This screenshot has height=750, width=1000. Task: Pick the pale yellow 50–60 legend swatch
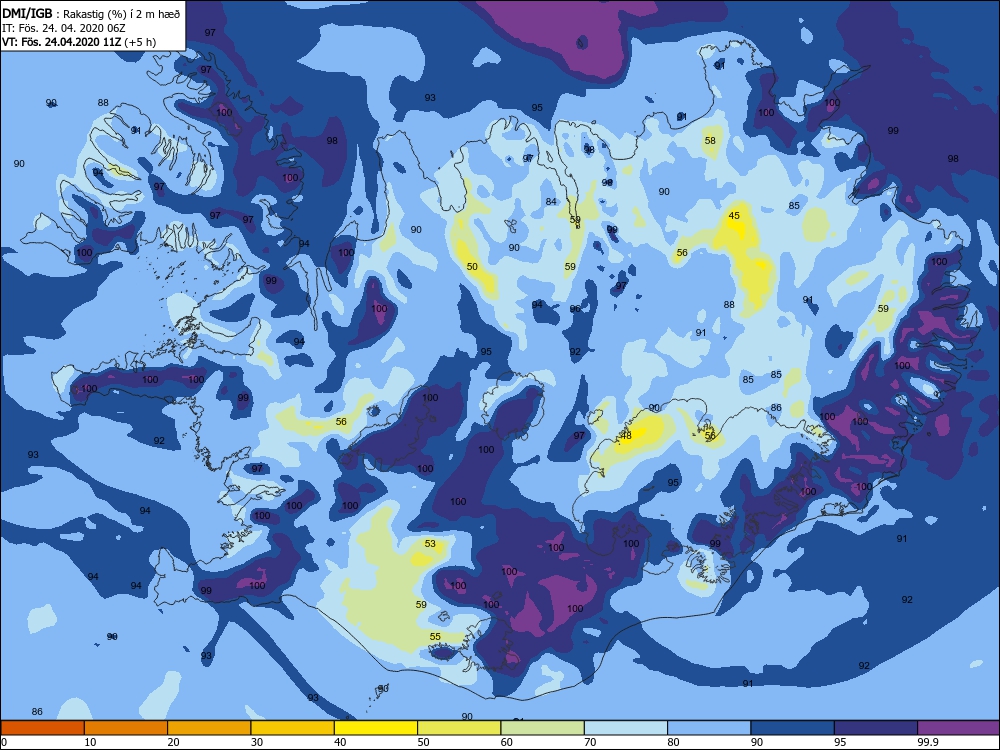459,728
